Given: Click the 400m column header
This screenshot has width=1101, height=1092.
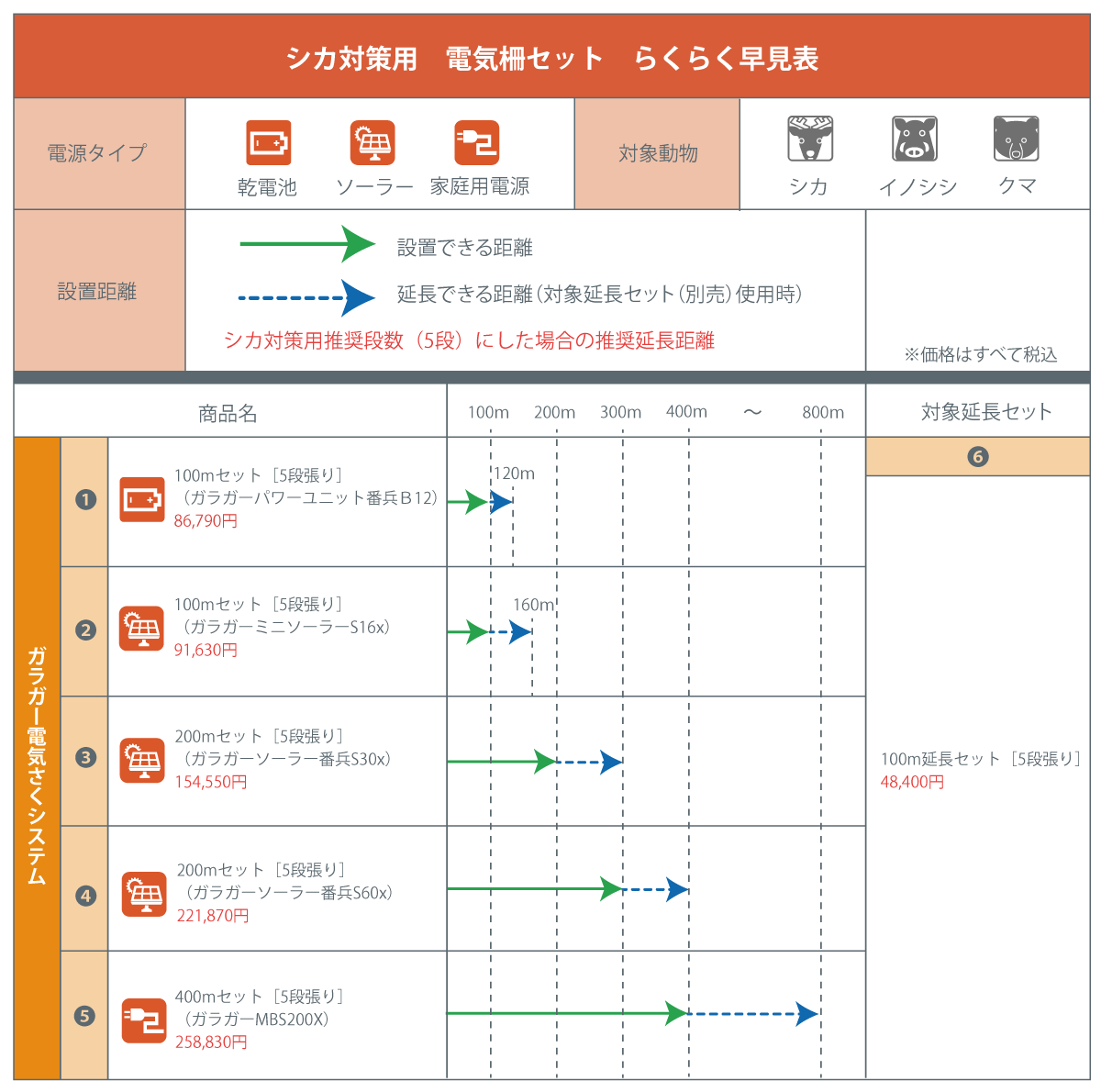Looking at the screenshot, I should 686,412.
